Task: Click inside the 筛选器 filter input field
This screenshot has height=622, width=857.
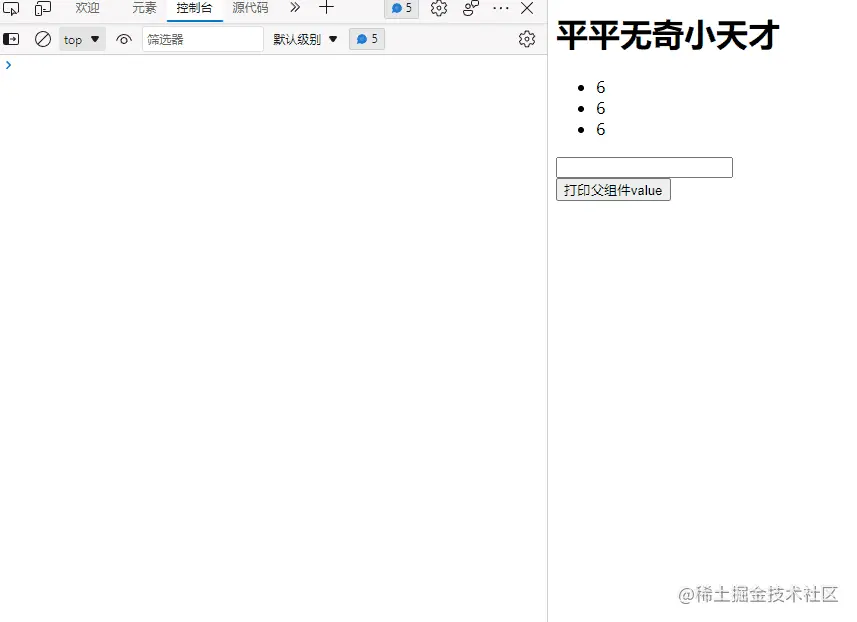Action: 200,39
